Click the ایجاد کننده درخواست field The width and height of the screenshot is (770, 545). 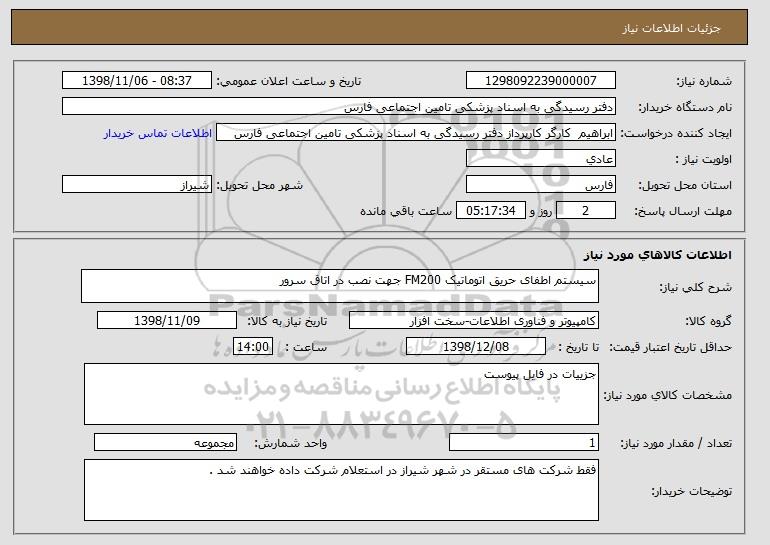tap(416, 133)
